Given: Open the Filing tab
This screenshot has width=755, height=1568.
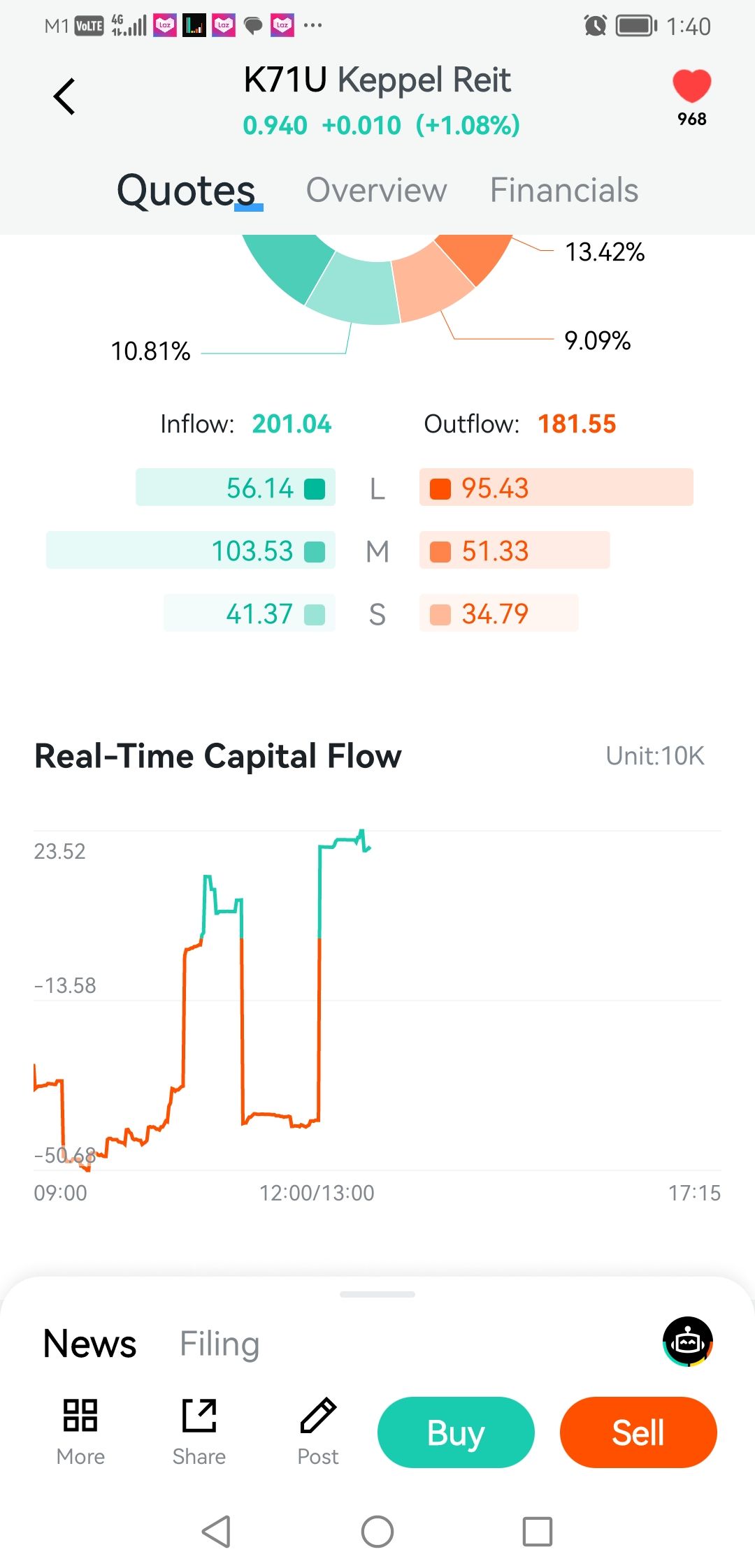Looking at the screenshot, I should [x=220, y=1343].
